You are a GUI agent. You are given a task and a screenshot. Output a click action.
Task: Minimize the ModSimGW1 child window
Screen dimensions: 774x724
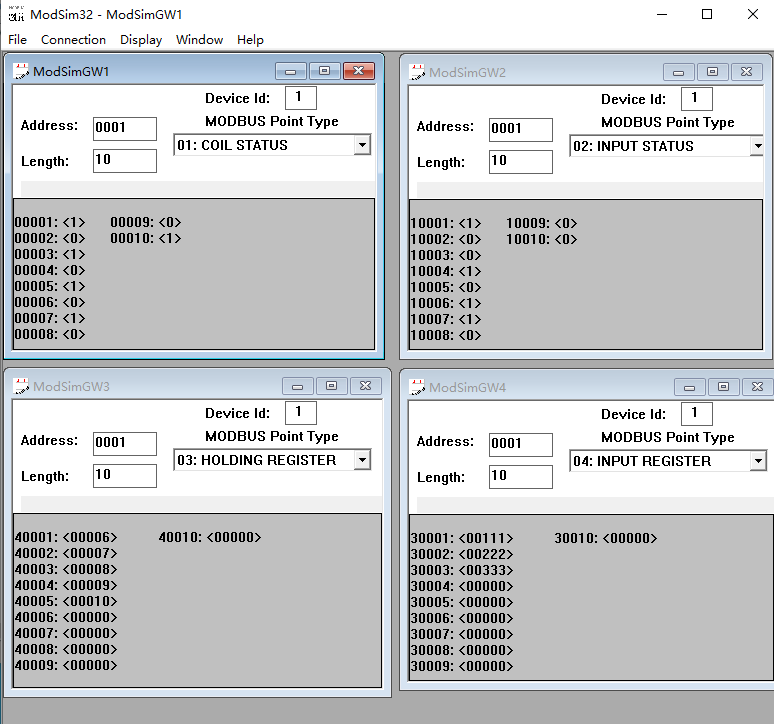click(291, 72)
